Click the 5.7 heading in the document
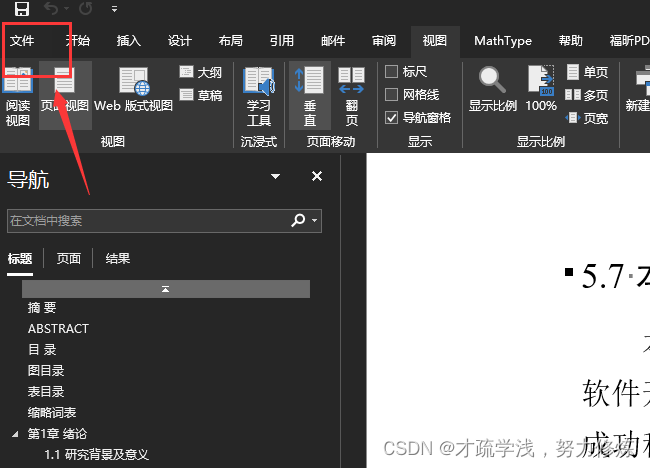The width and height of the screenshot is (650, 468). click(x=615, y=275)
